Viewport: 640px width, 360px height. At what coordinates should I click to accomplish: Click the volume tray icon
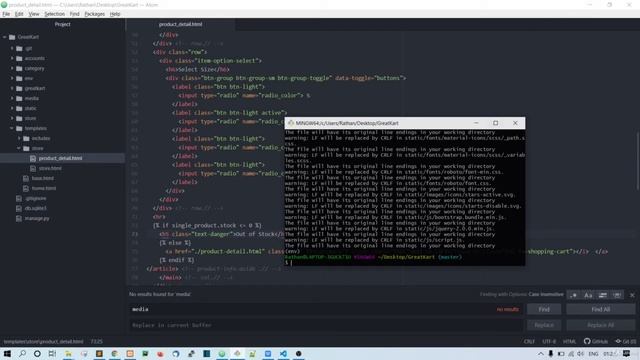[581, 353]
